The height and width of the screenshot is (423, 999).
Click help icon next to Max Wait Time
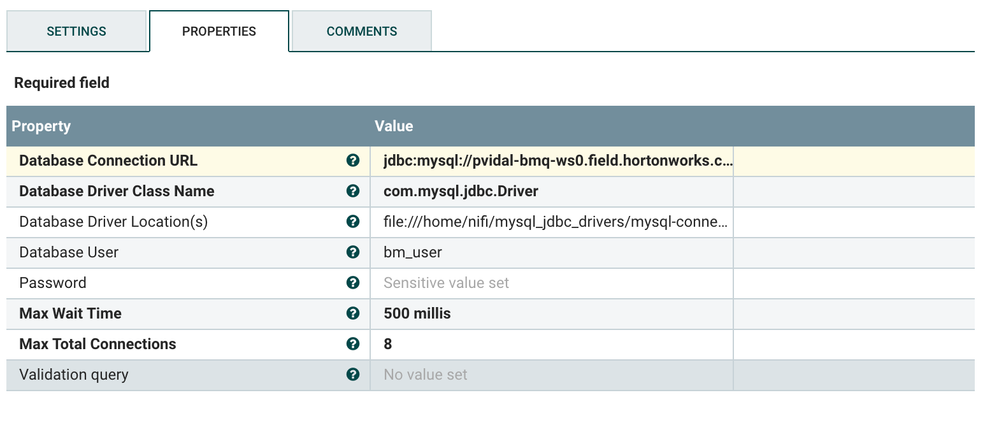pyautogui.click(x=353, y=313)
